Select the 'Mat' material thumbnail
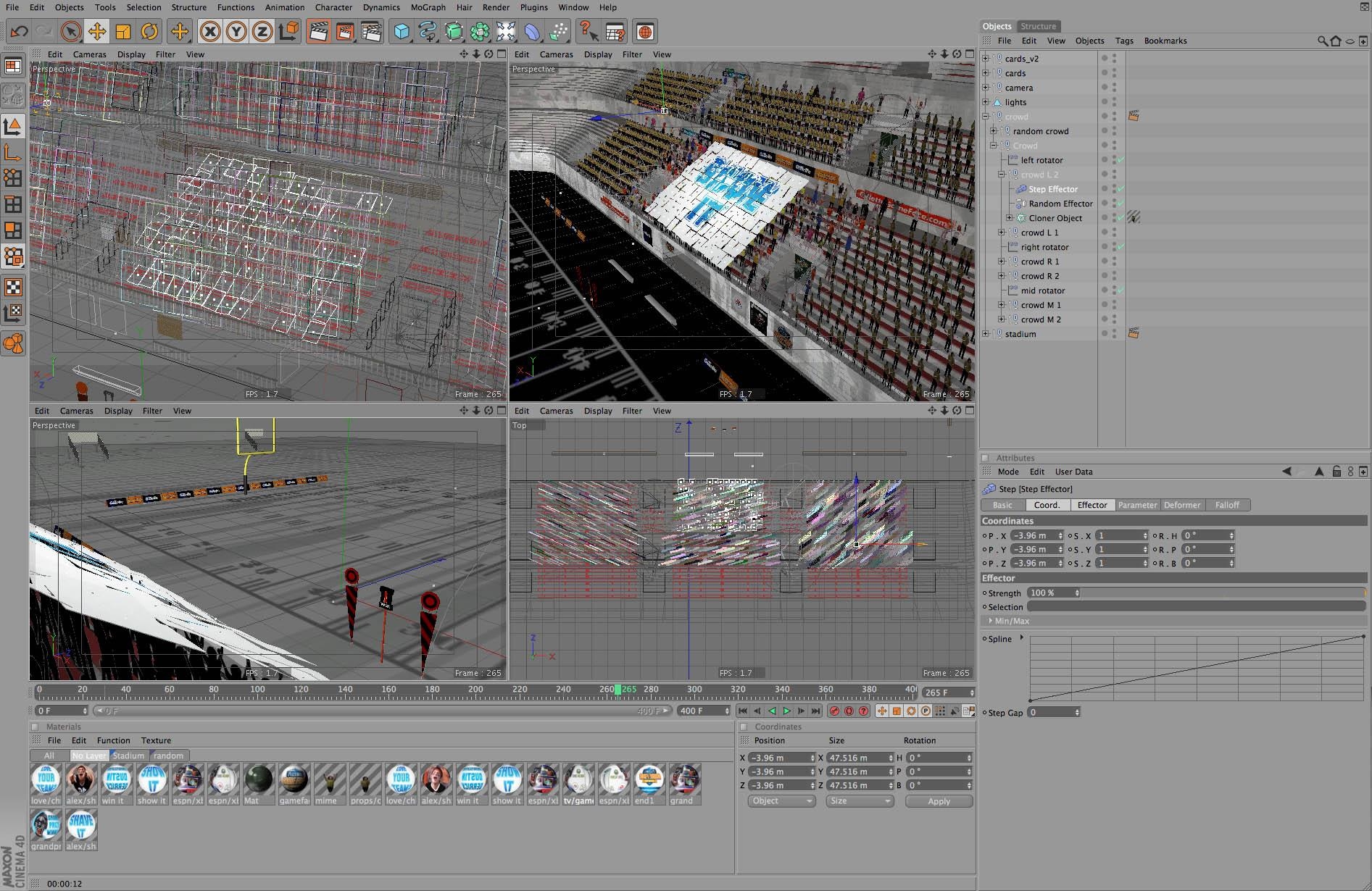Viewport: 1372px width, 891px height. pyautogui.click(x=259, y=779)
